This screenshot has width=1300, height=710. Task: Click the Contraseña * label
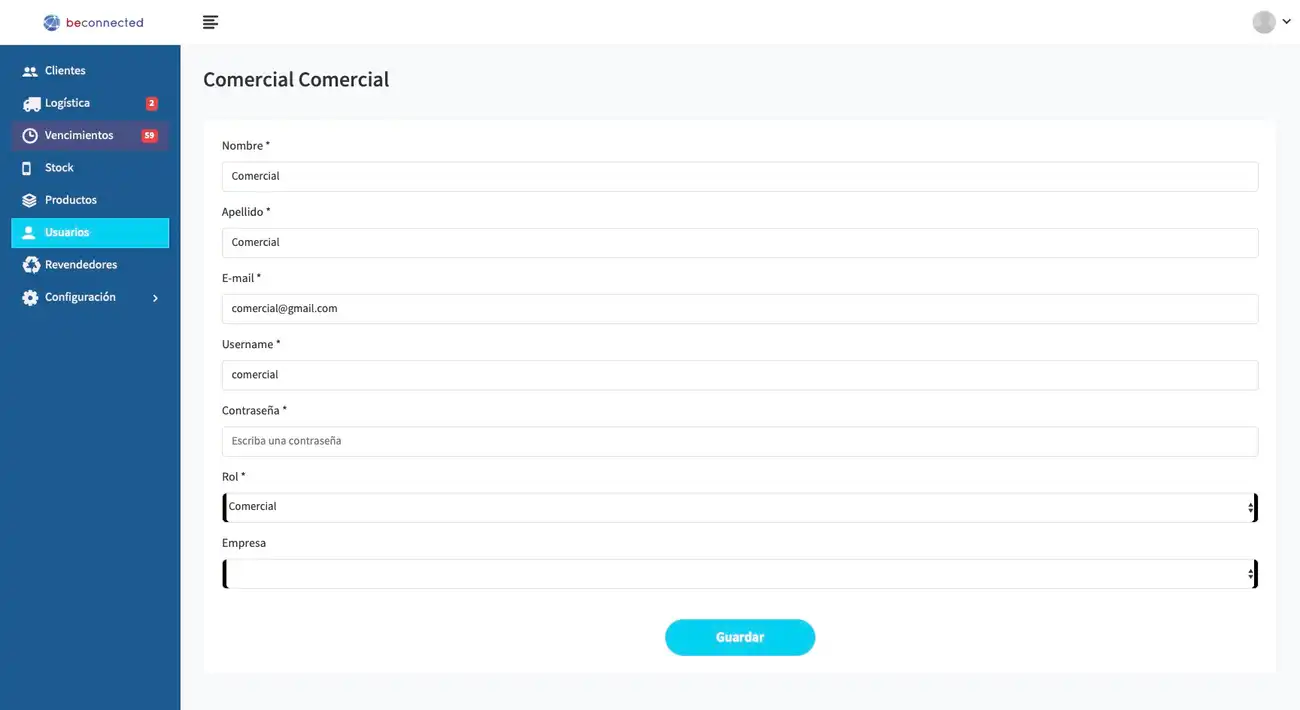[x=254, y=410]
